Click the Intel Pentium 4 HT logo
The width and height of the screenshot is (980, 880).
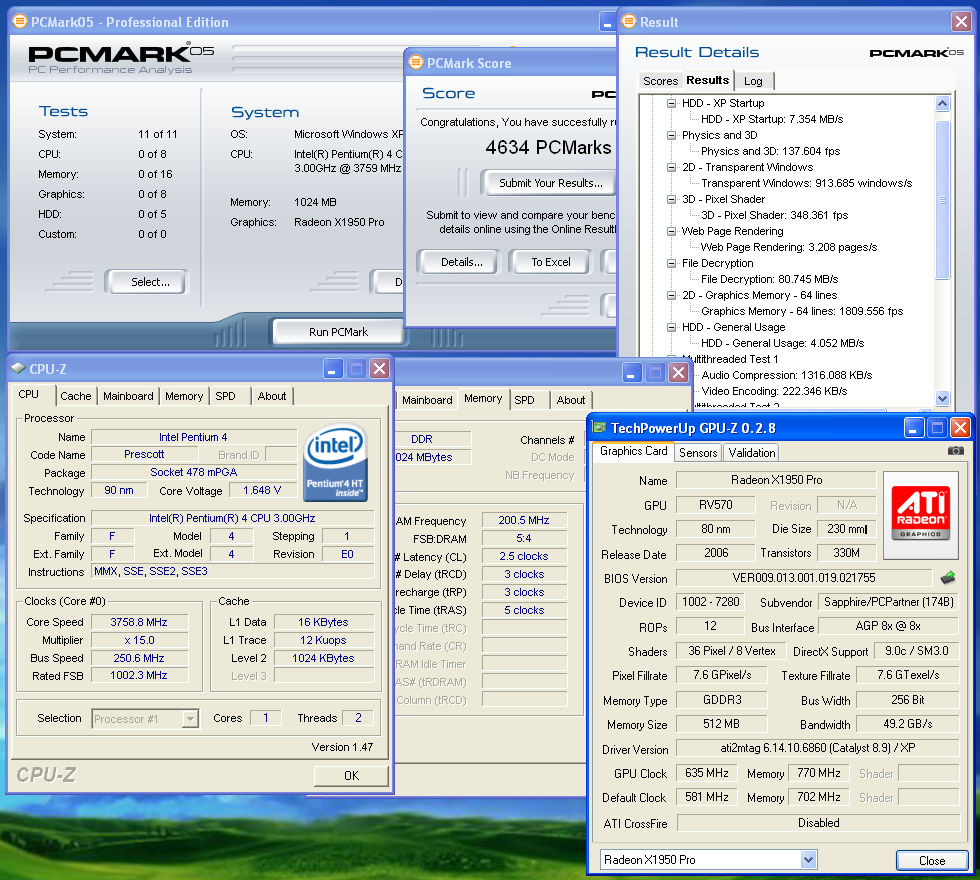[x=336, y=462]
